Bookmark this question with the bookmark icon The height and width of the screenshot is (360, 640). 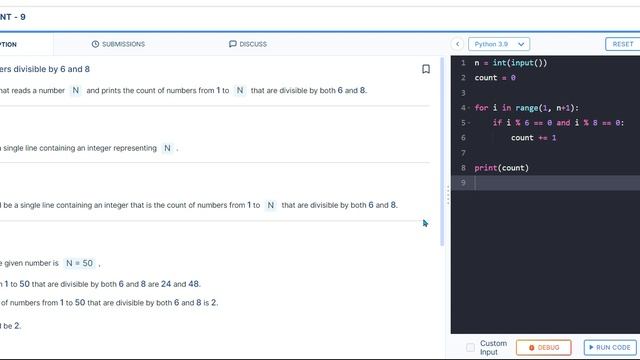coord(426,69)
